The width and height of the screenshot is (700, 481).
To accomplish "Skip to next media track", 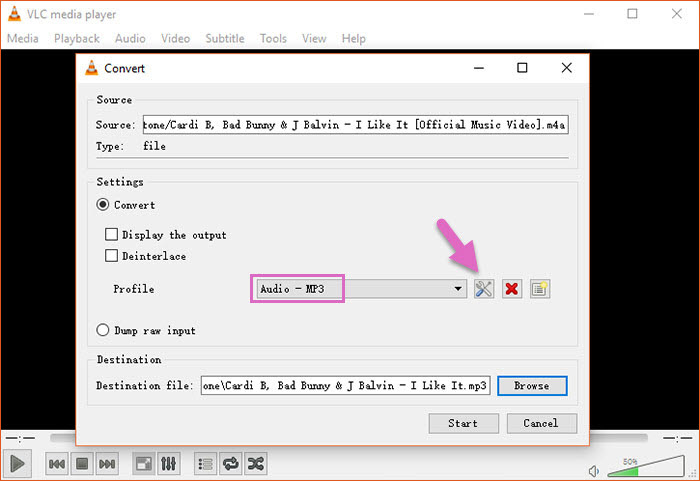I will pos(107,464).
